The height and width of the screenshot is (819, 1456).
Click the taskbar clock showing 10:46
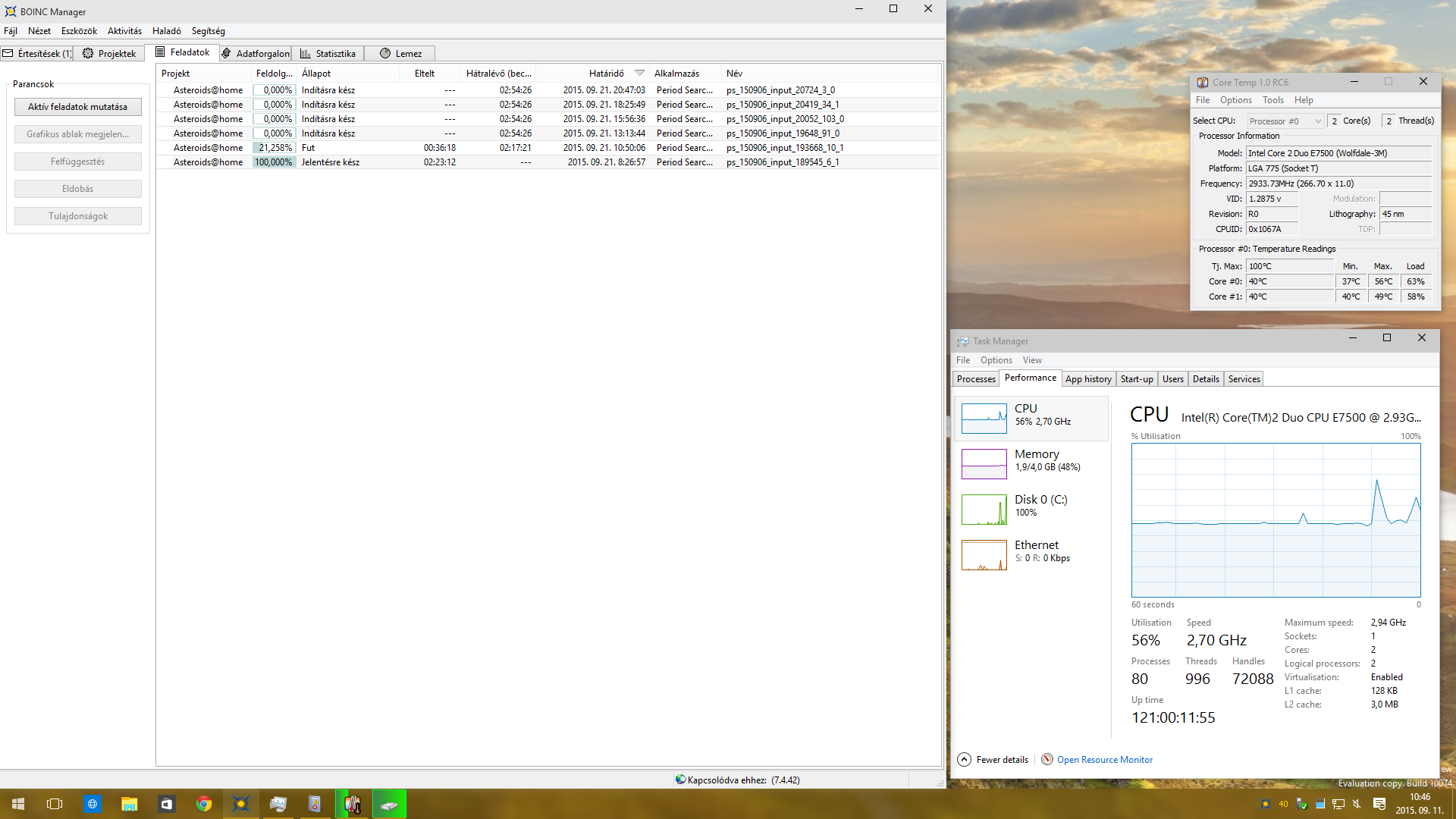pos(1420,804)
